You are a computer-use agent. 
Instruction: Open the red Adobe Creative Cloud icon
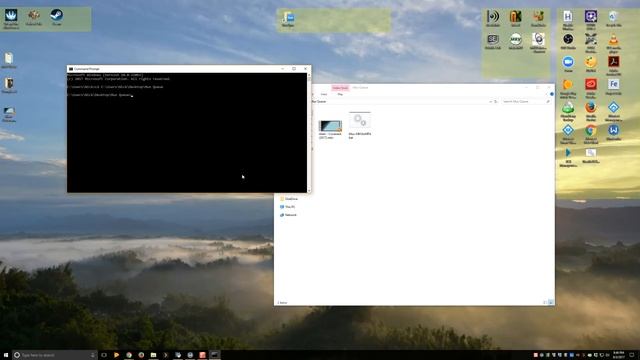(x=591, y=88)
